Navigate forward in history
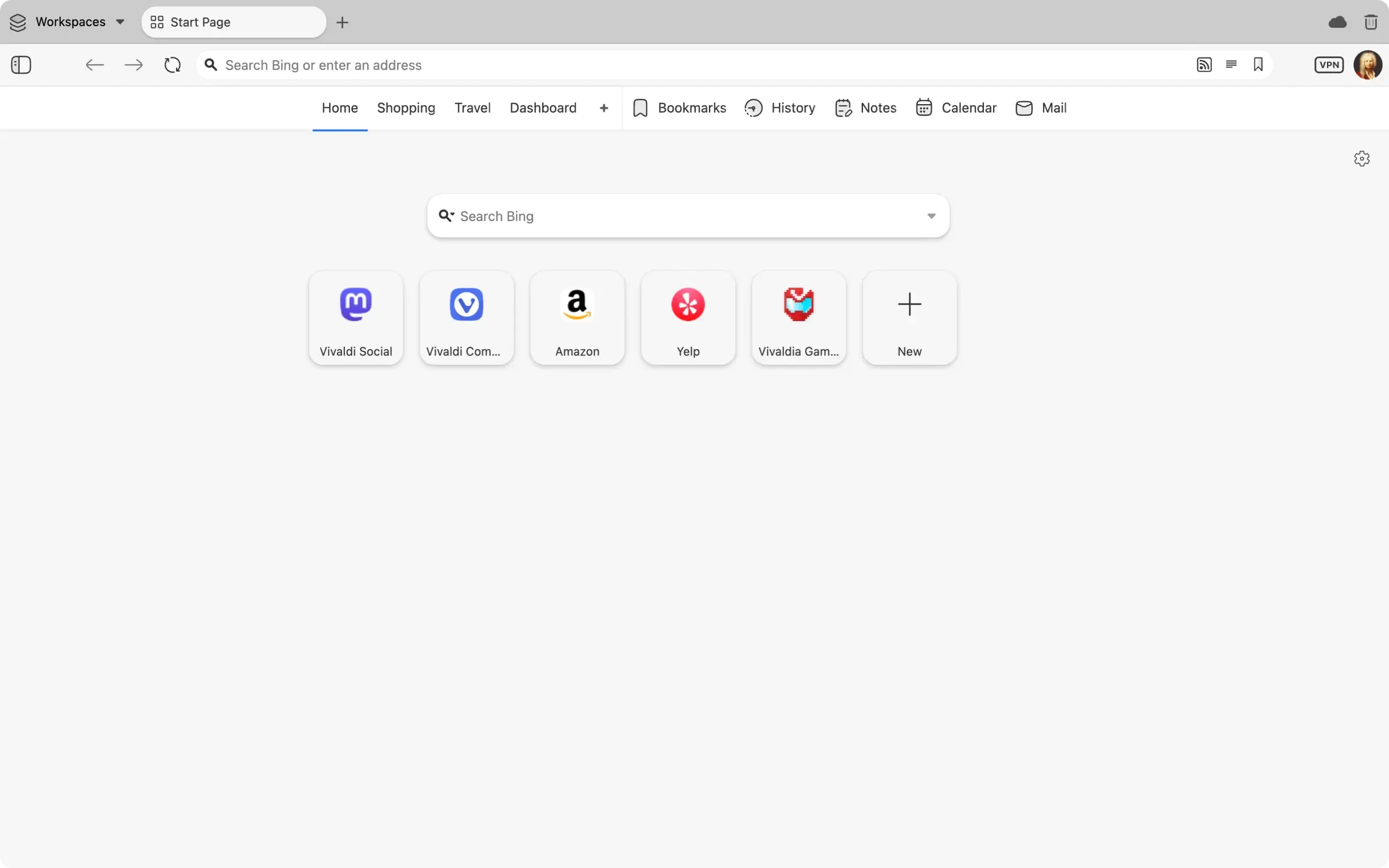1389x868 pixels. coord(133,65)
